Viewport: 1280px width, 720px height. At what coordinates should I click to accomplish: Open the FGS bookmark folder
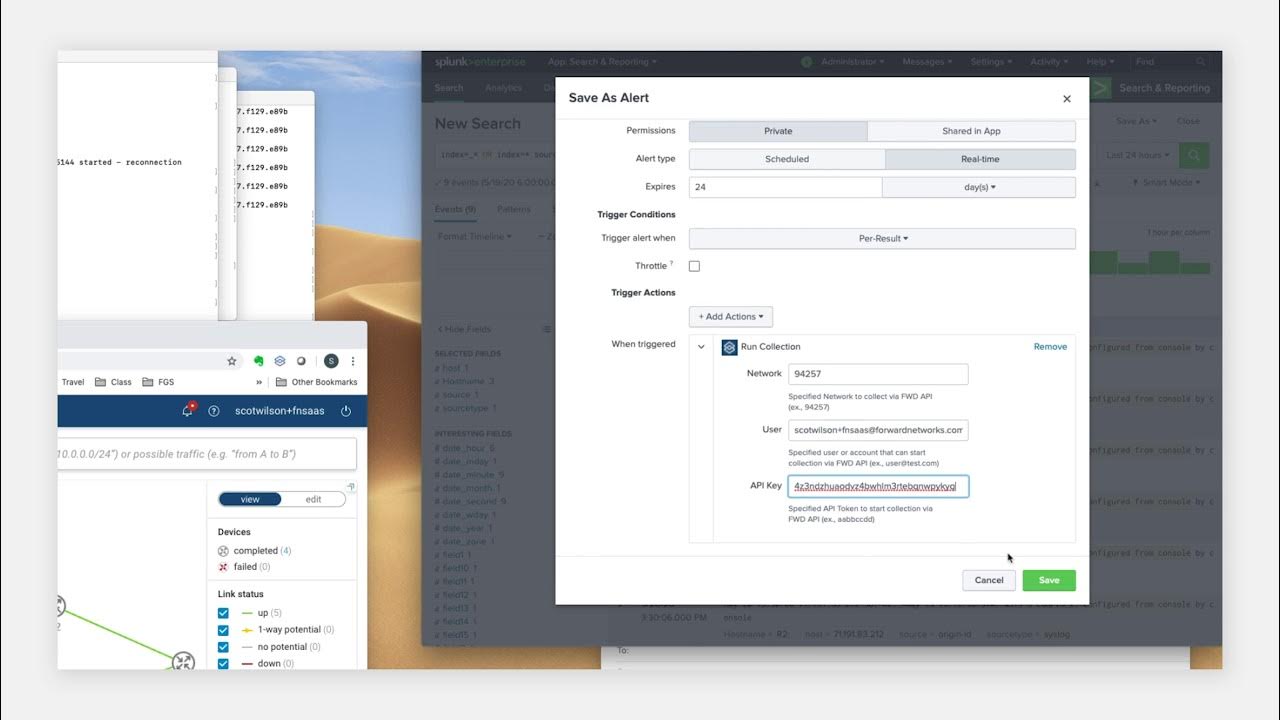(x=158, y=382)
